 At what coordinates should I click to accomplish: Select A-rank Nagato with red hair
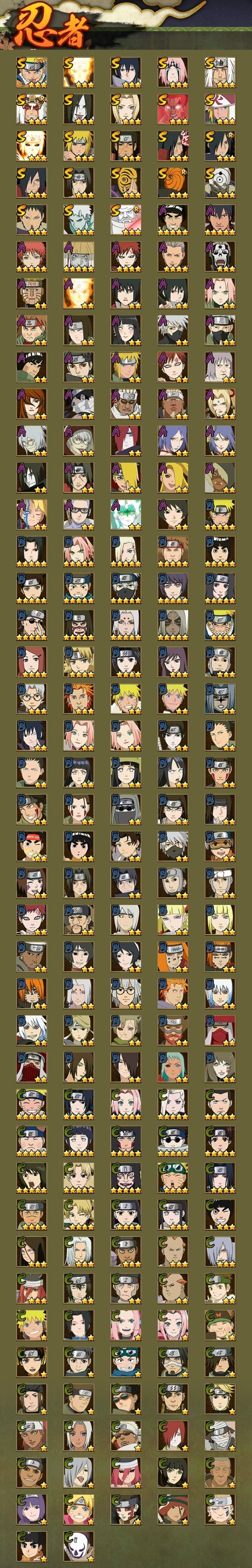pyautogui.click(x=126, y=441)
